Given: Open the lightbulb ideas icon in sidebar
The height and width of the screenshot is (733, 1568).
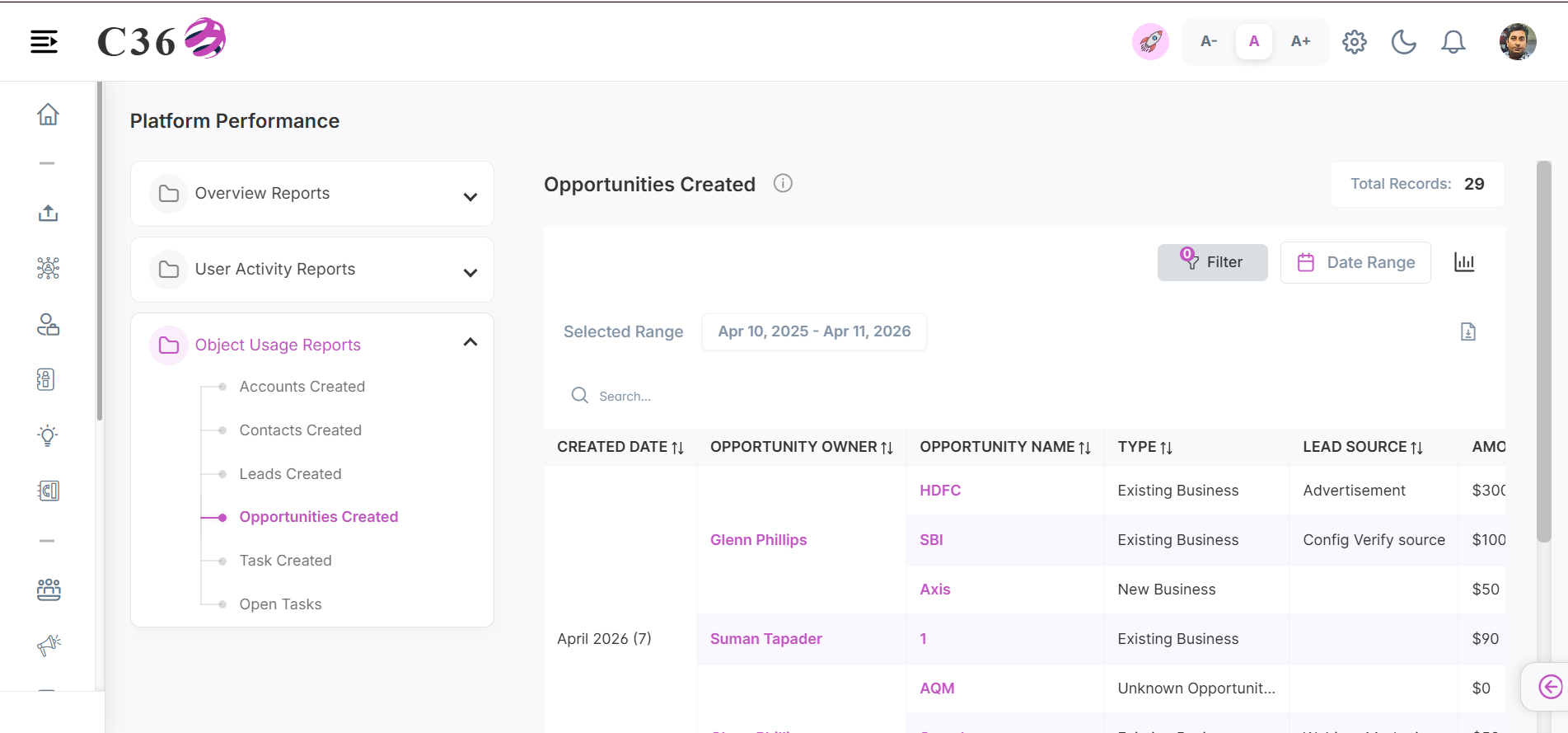Looking at the screenshot, I should click(48, 435).
